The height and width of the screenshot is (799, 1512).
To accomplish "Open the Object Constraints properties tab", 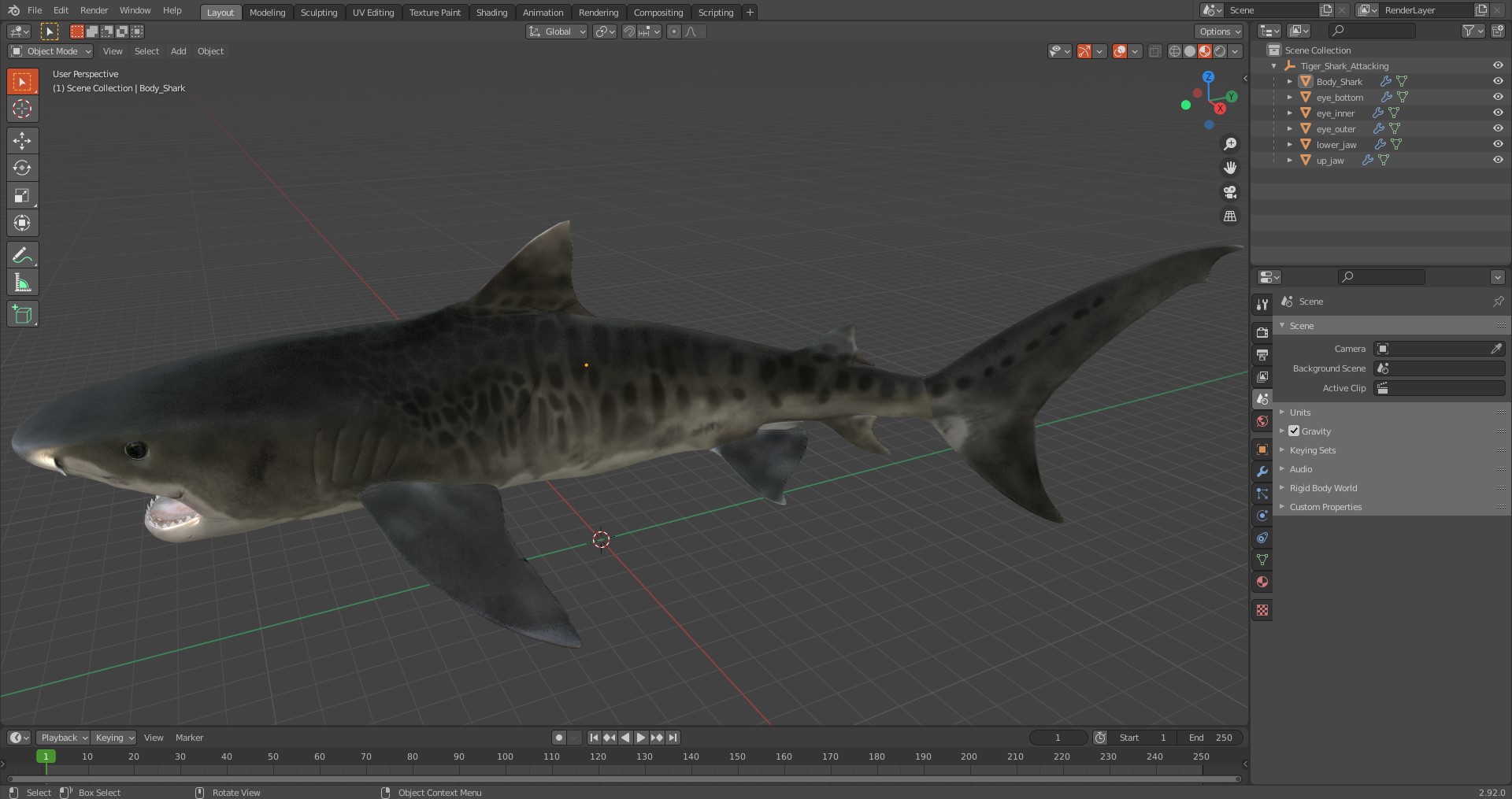I will tap(1262, 538).
